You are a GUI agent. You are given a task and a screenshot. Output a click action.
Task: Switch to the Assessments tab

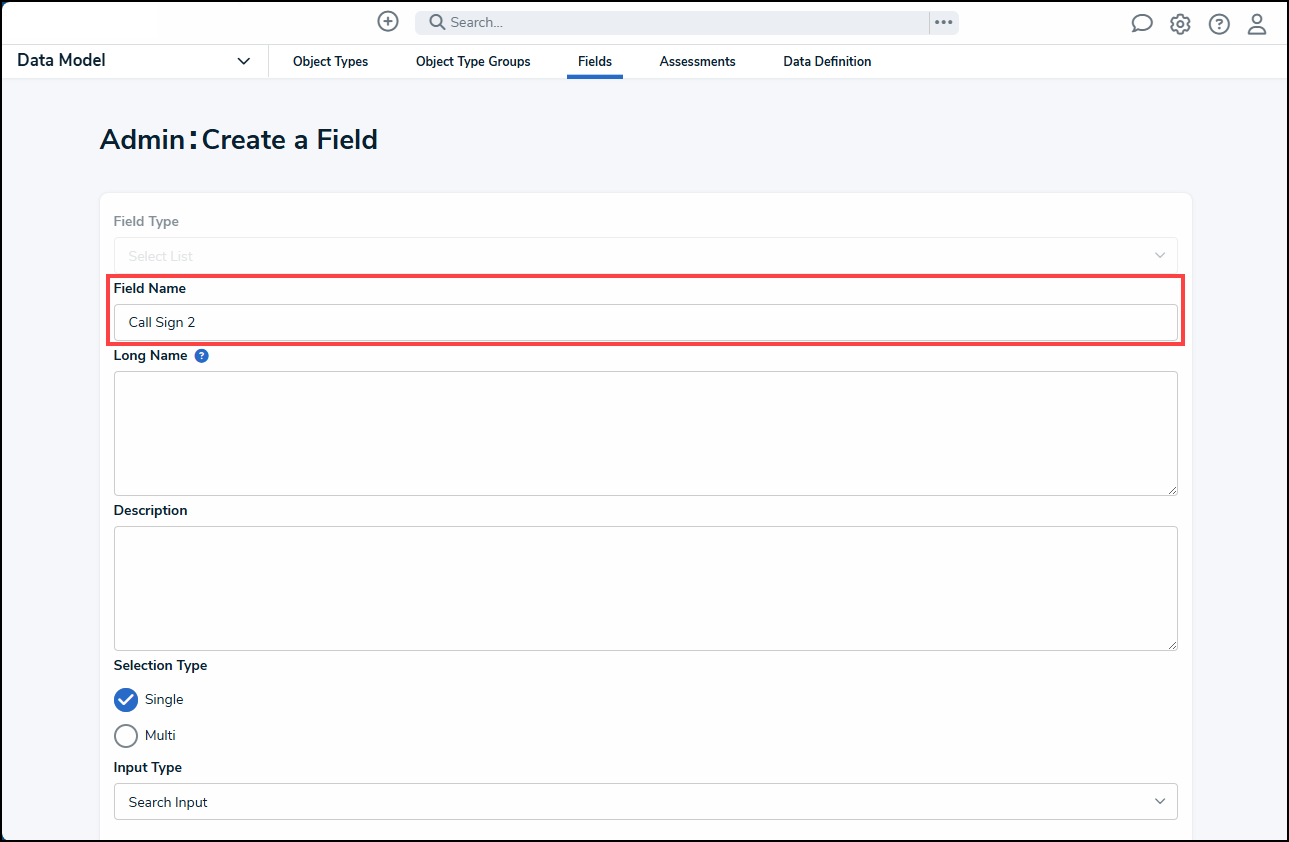[697, 61]
